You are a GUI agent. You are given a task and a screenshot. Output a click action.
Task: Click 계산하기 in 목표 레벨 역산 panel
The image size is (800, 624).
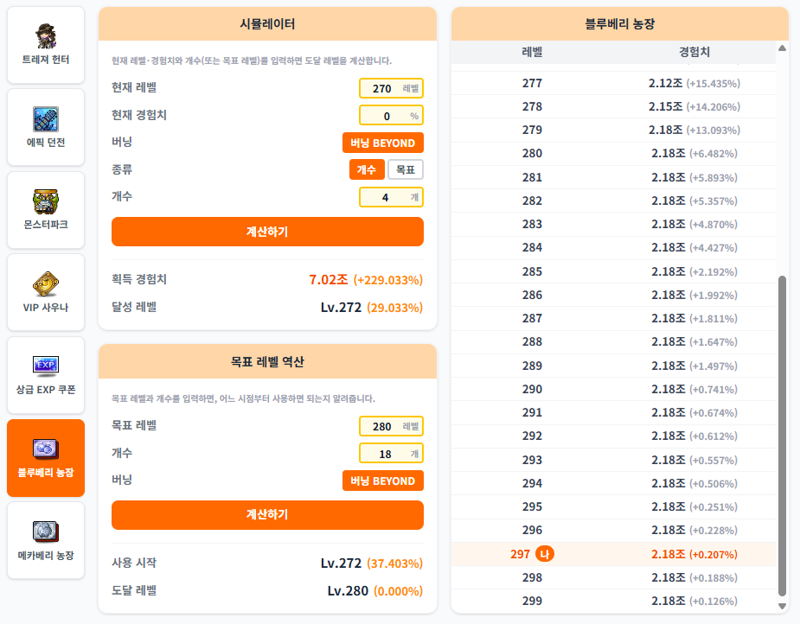(x=267, y=514)
